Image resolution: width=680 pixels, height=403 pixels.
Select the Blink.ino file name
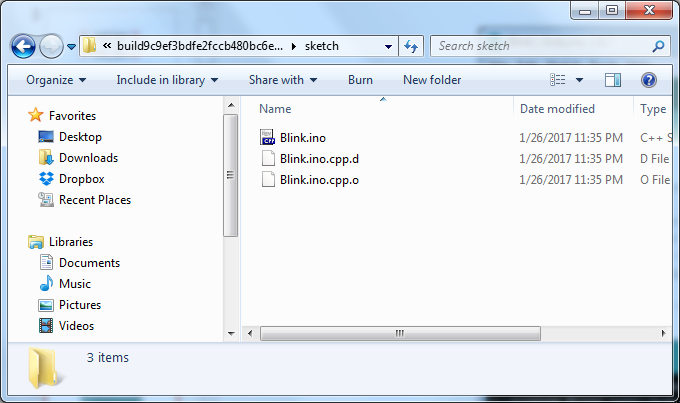[x=303, y=138]
